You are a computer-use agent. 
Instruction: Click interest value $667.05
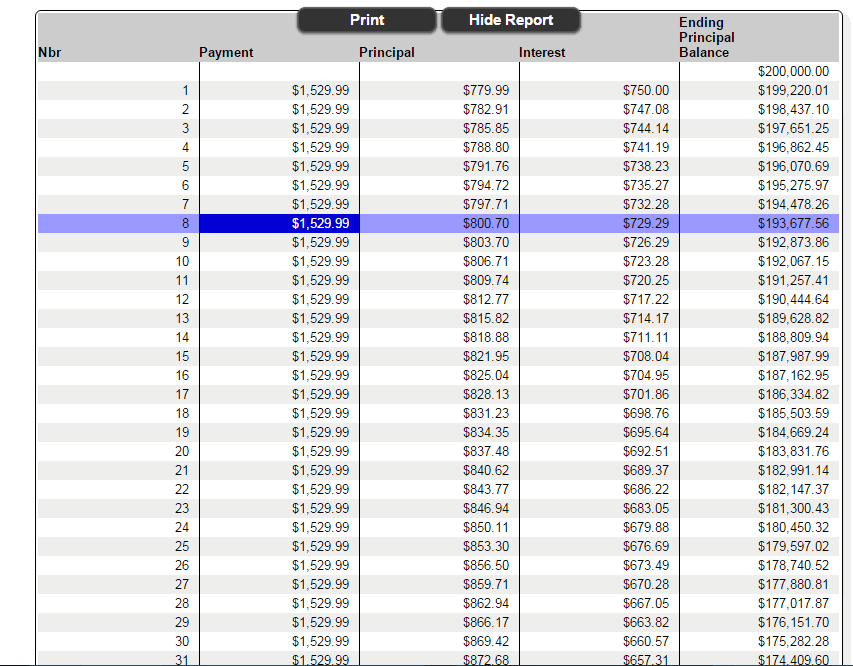coord(646,603)
